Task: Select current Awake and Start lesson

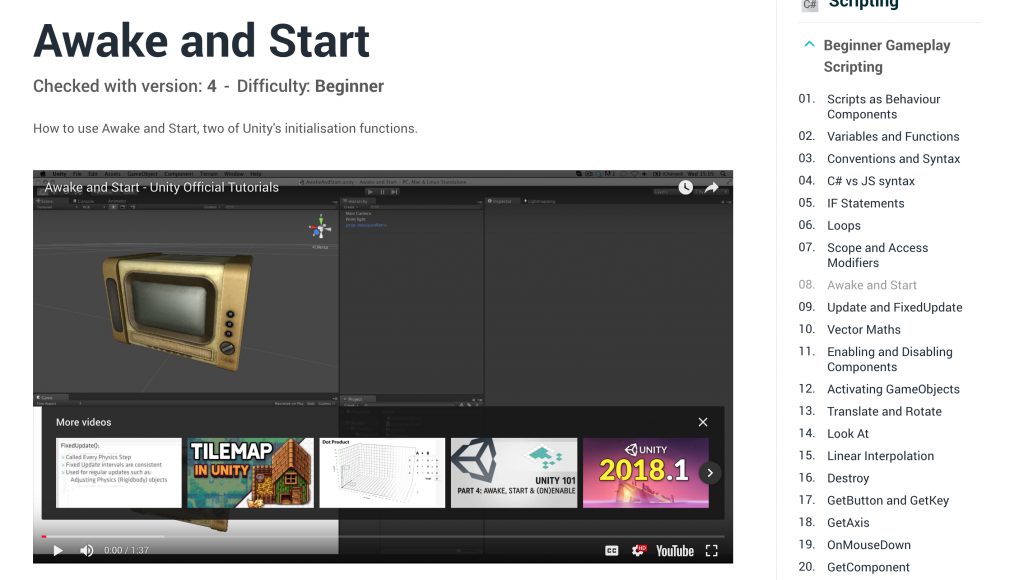Action: point(872,285)
